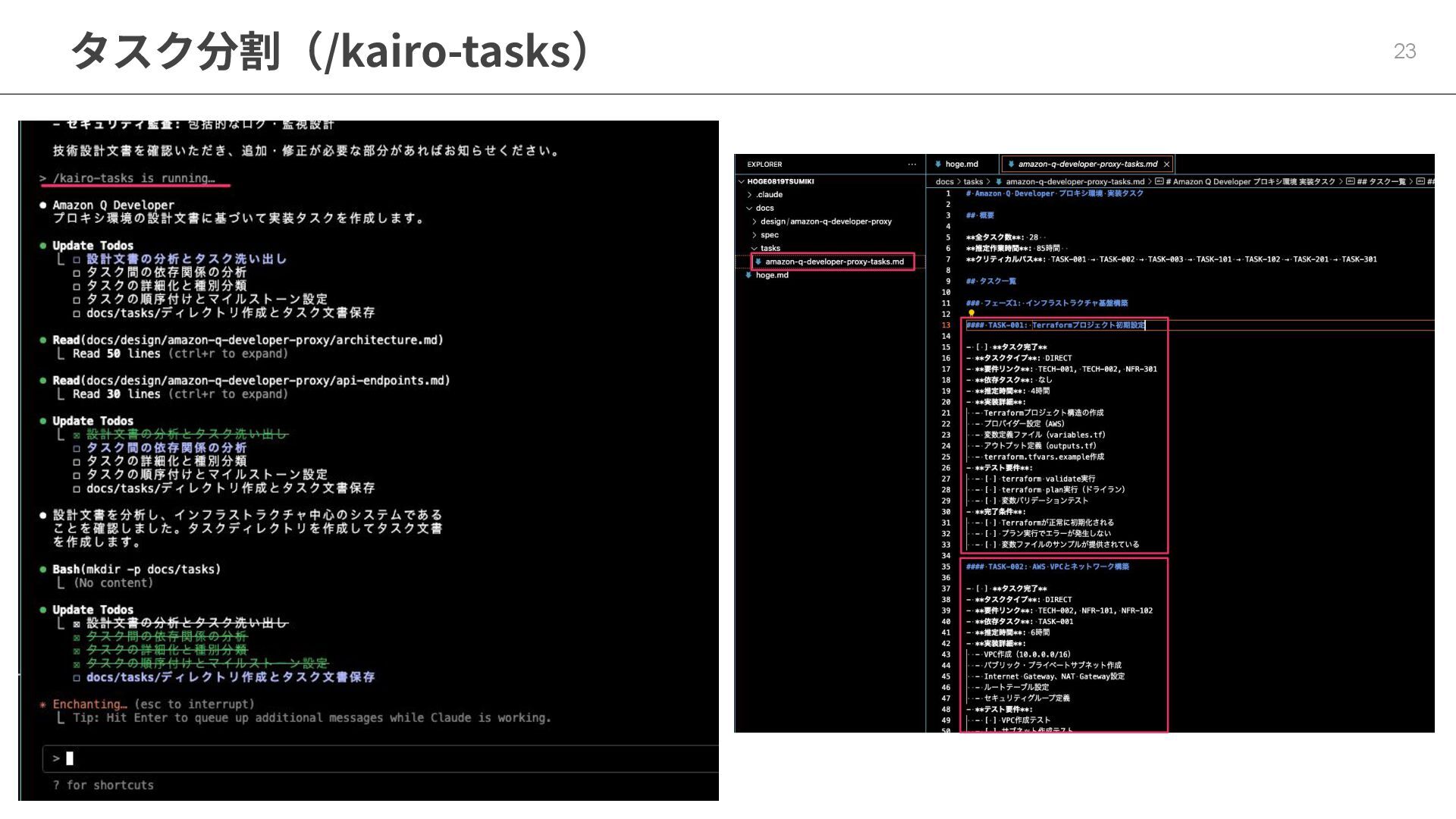The image size is (1456, 819).
Task: Open hoge.md from the Explorer tree
Action: [x=772, y=275]
